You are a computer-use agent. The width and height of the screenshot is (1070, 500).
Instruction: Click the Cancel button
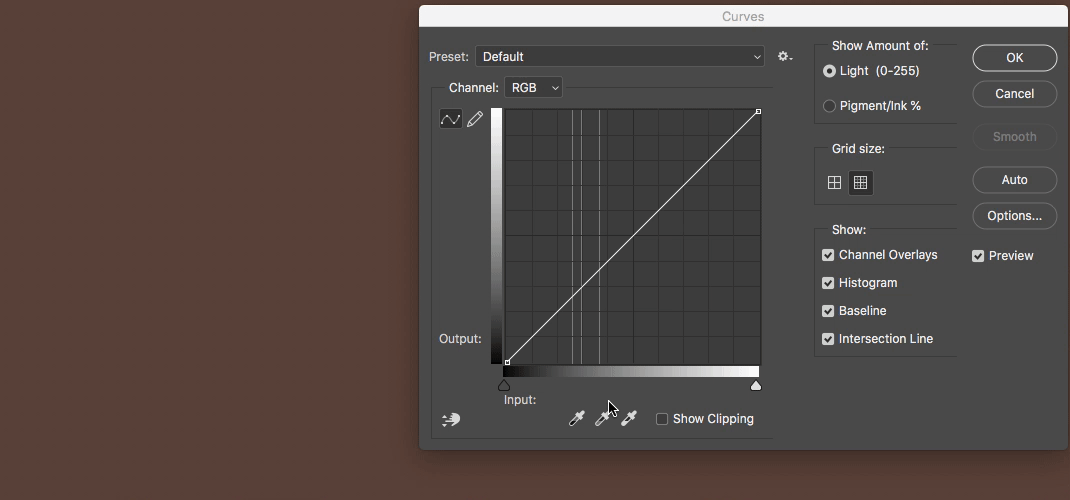[1015, 93]
